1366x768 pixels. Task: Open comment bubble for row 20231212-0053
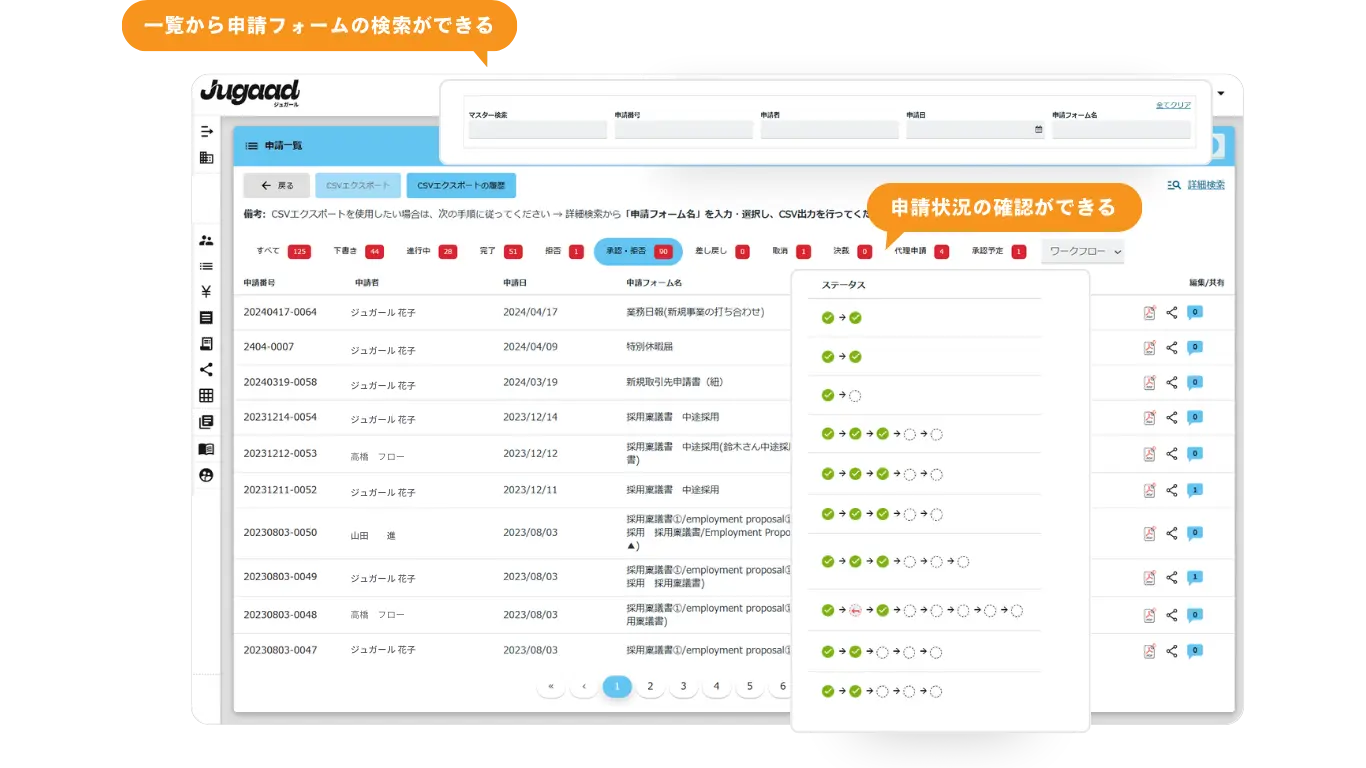pyautogui.click(x=1194, y=453)
